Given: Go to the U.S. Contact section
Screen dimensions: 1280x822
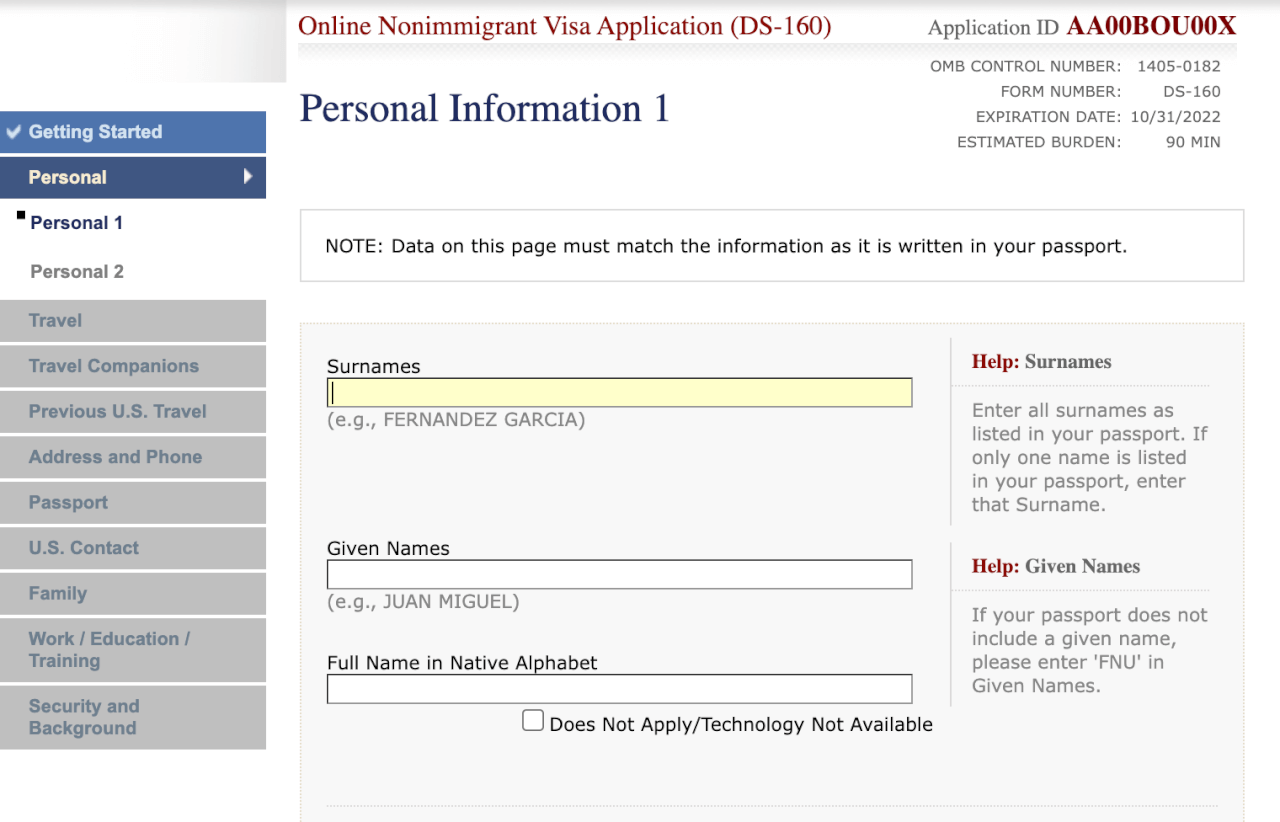Looking at the screenshot, I should coord(84,548).
